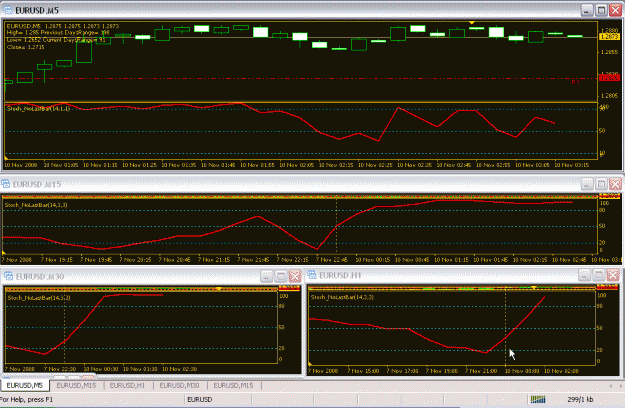Click the left tab scroll arrow
This screenshot has height=408, width=625.
coord(611,386)
